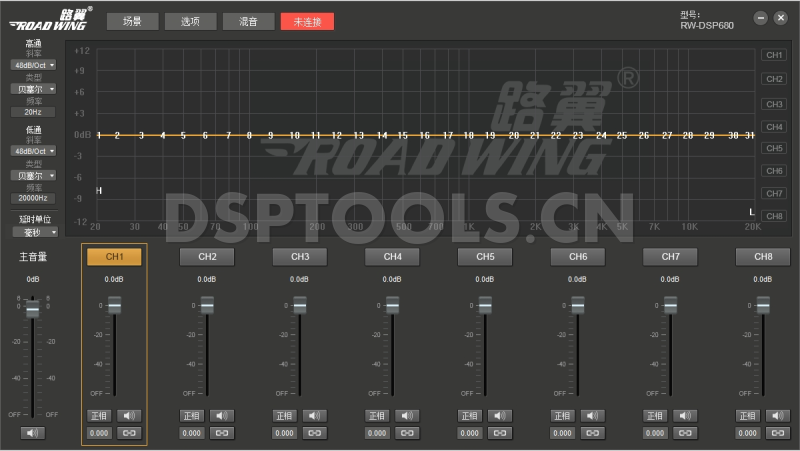Image resolution: width=800 pixels, height=451 pixels.
Task: Show CH5 curve in graph side list
Action: pyautogui.click(x=774, y=148)
